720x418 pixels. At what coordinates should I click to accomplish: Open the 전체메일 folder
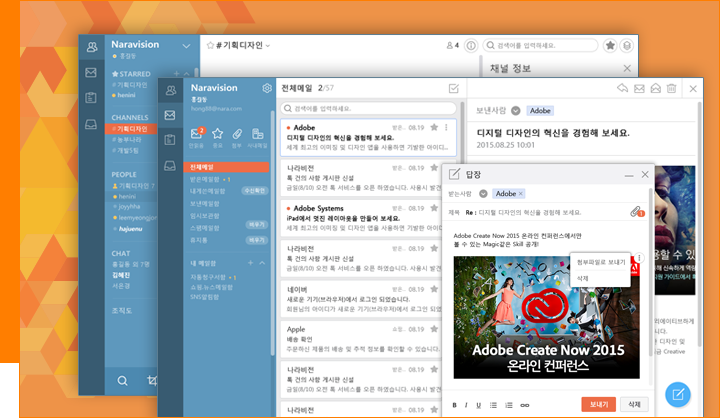226,167
